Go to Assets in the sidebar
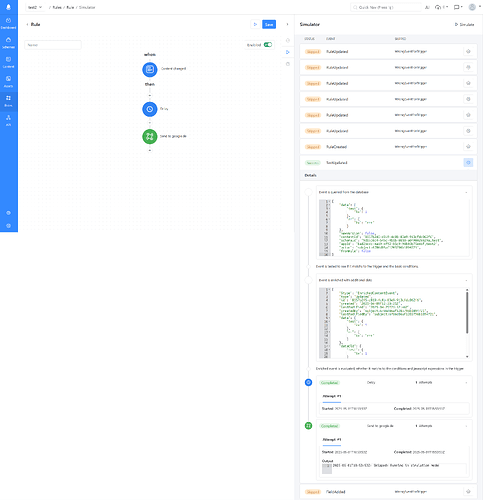The image size is (483, 500). click(8, 81)
